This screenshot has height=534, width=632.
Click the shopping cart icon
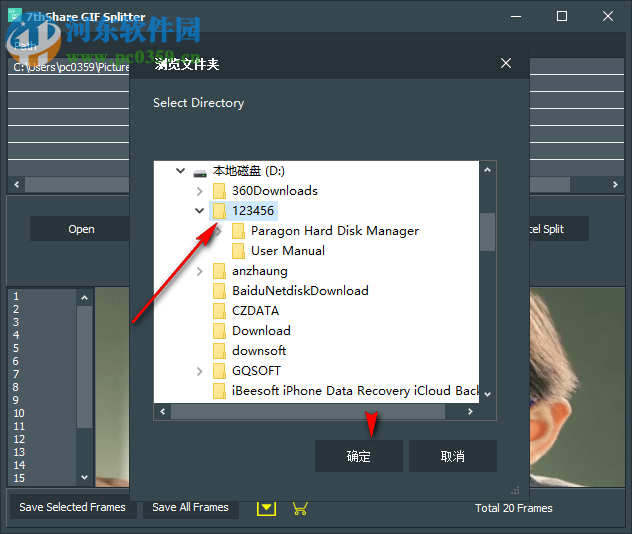pyautogui.click(x=300, y=508)
